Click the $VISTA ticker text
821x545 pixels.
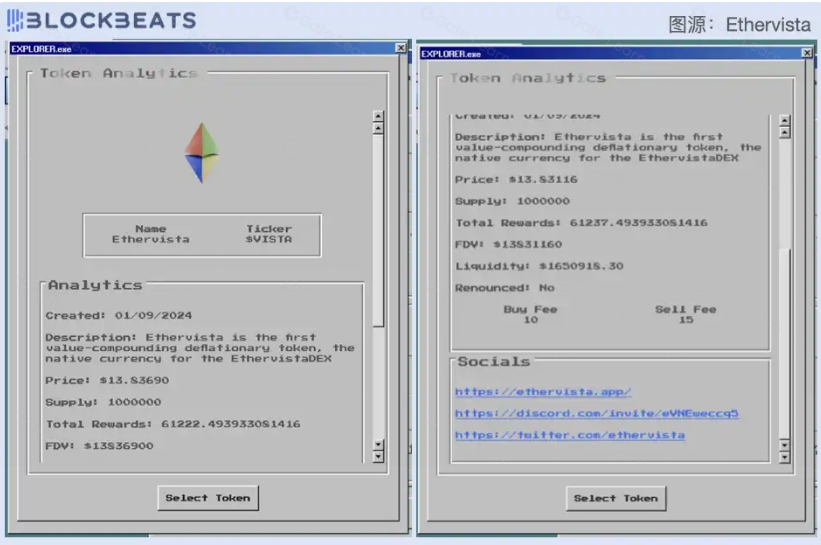(x=269, y=239)
